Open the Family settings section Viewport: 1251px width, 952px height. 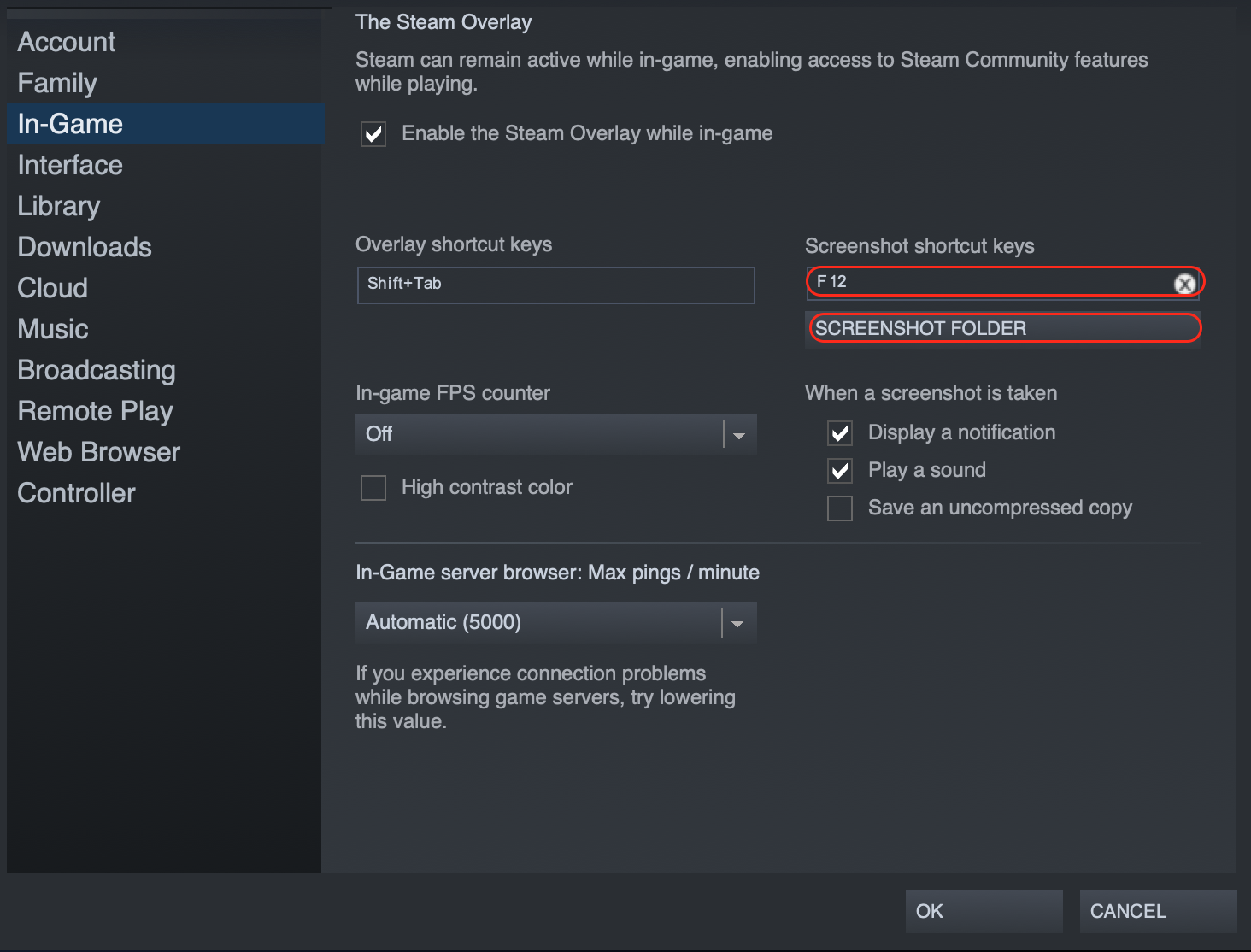165,83
